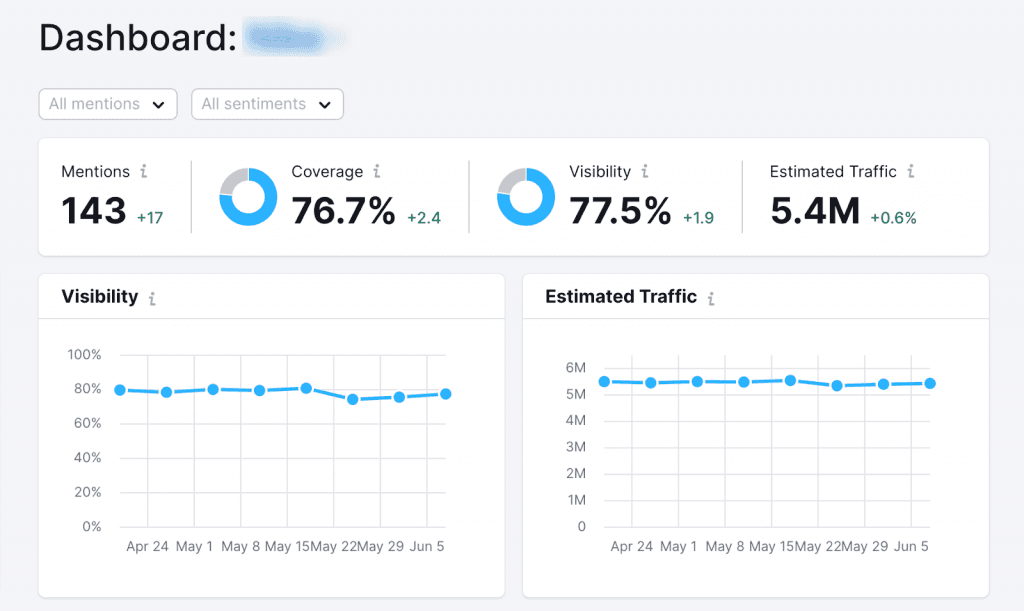Click the info icon beside Visibility metric

pos(645,172)
